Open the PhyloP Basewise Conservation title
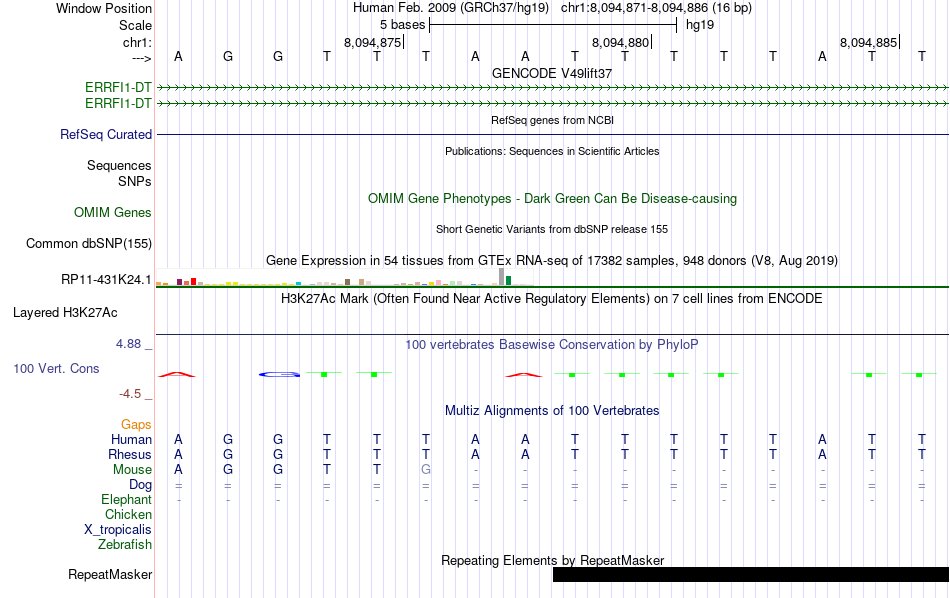 click(552, 345)
